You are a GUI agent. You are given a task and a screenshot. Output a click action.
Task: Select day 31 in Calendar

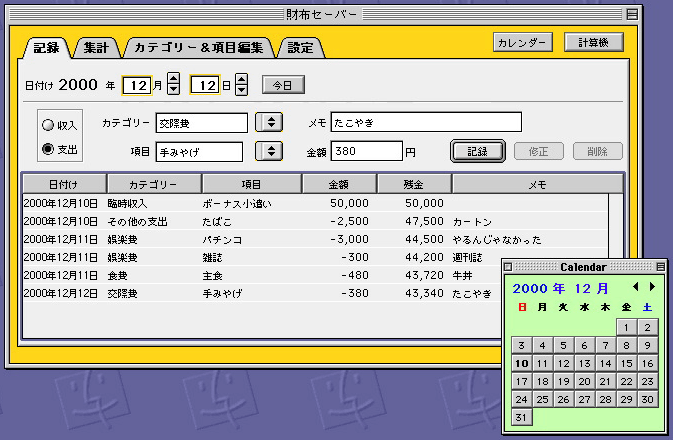tap(521, 417)
